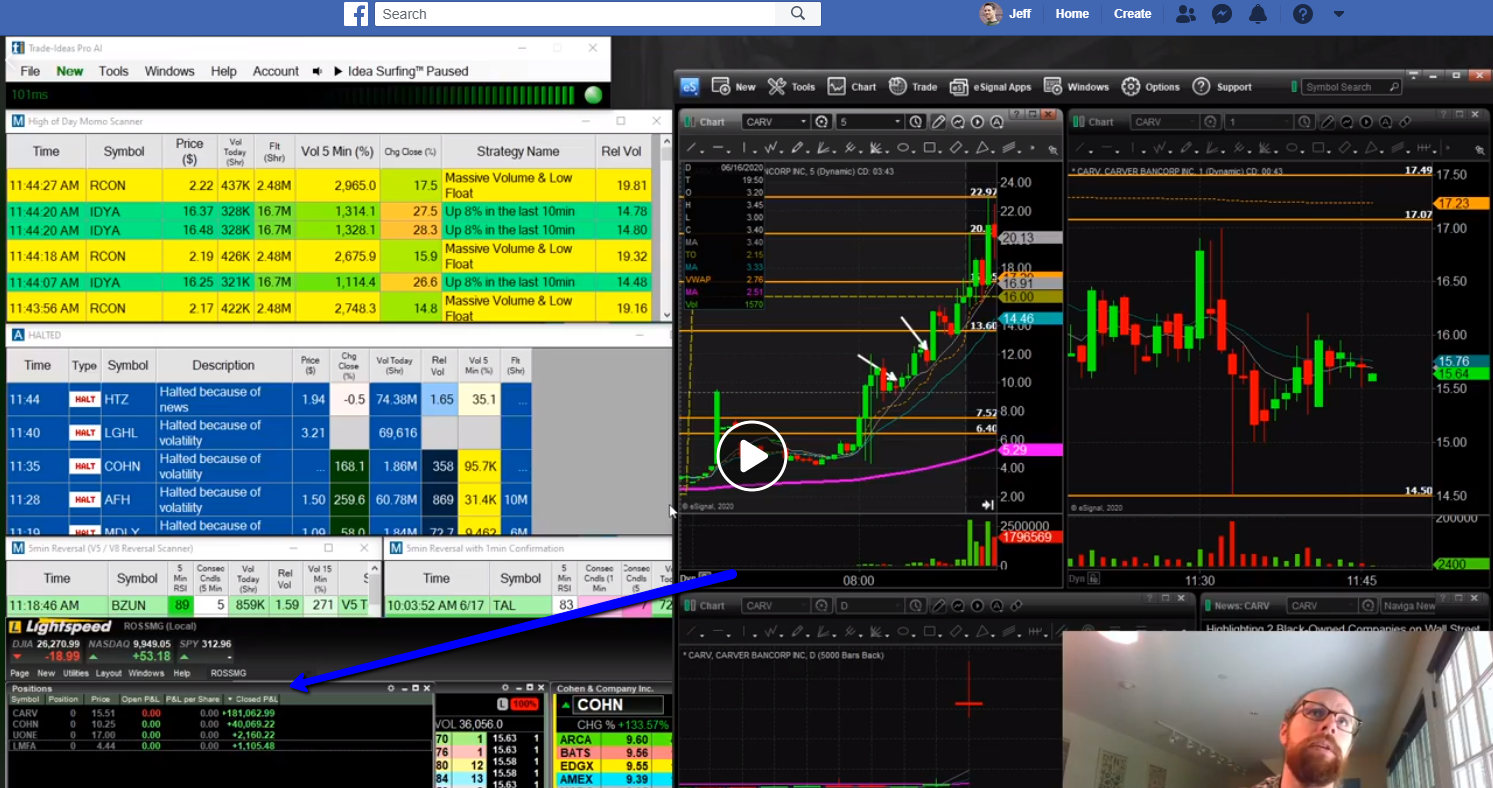Click the COHN symbol box in Level 2

pos(618,705)
